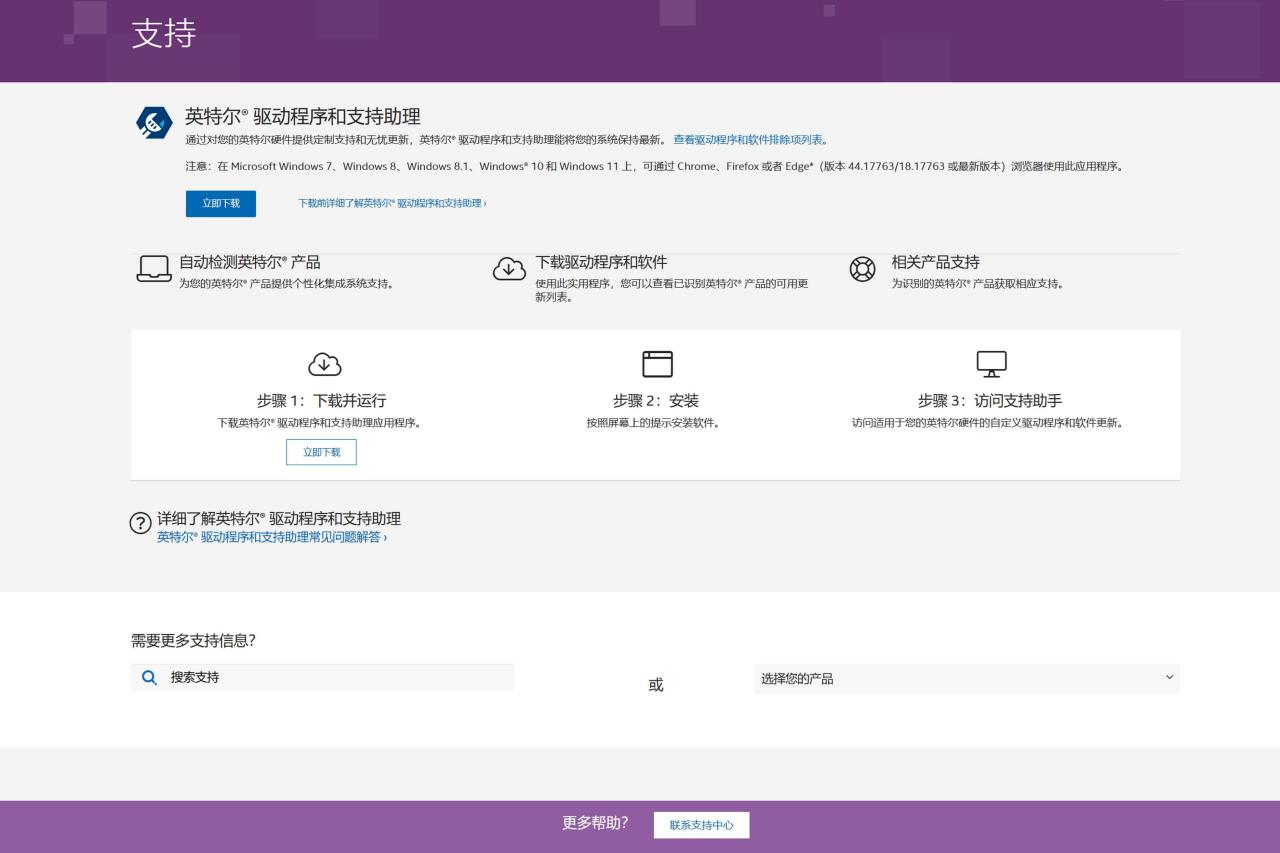Viewport: 1280px width, 853px height.
Task: Click the outlined 立即下载 button under step 1
Action: point(321,452)
